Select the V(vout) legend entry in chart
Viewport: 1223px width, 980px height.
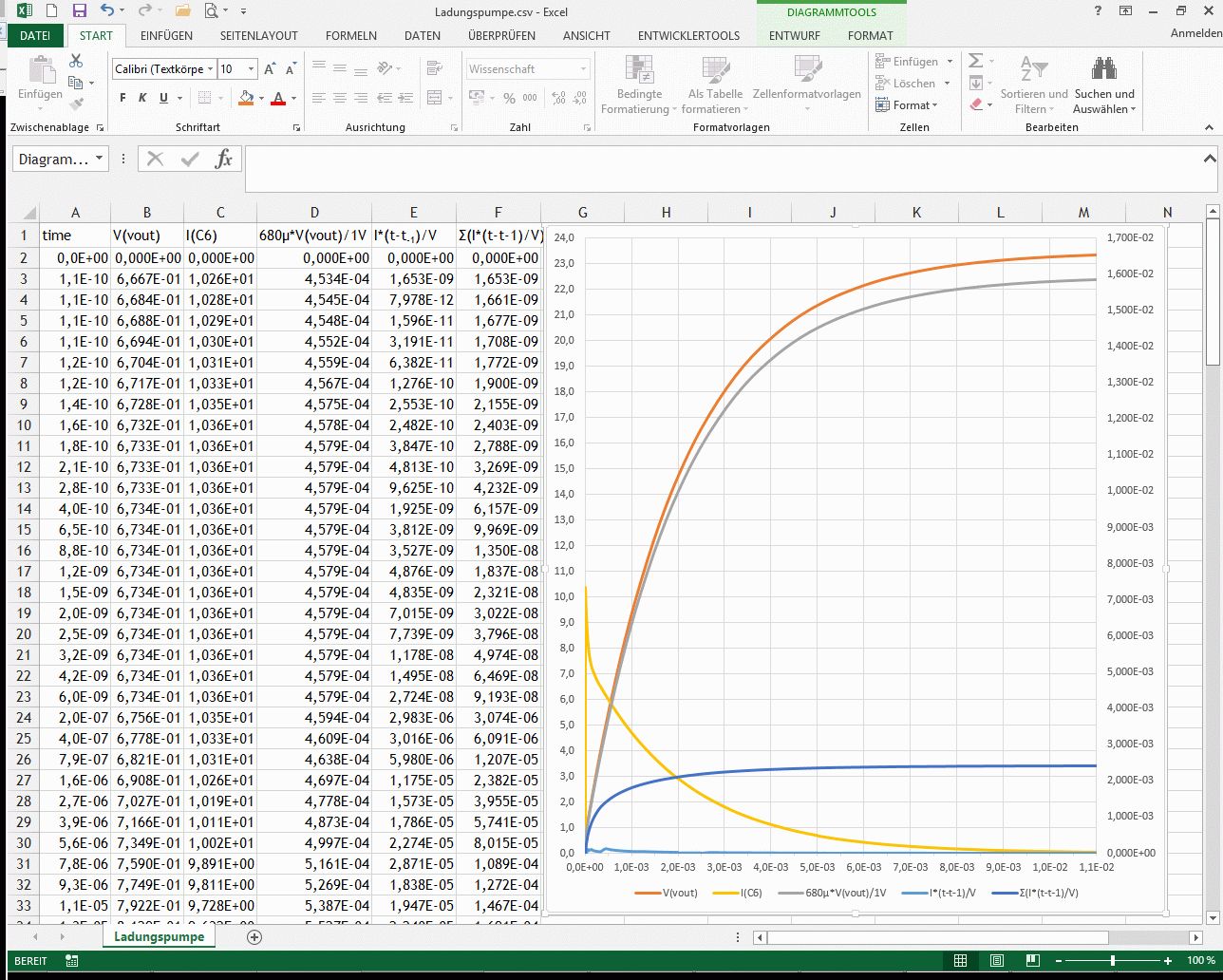(x=667, y=893)
